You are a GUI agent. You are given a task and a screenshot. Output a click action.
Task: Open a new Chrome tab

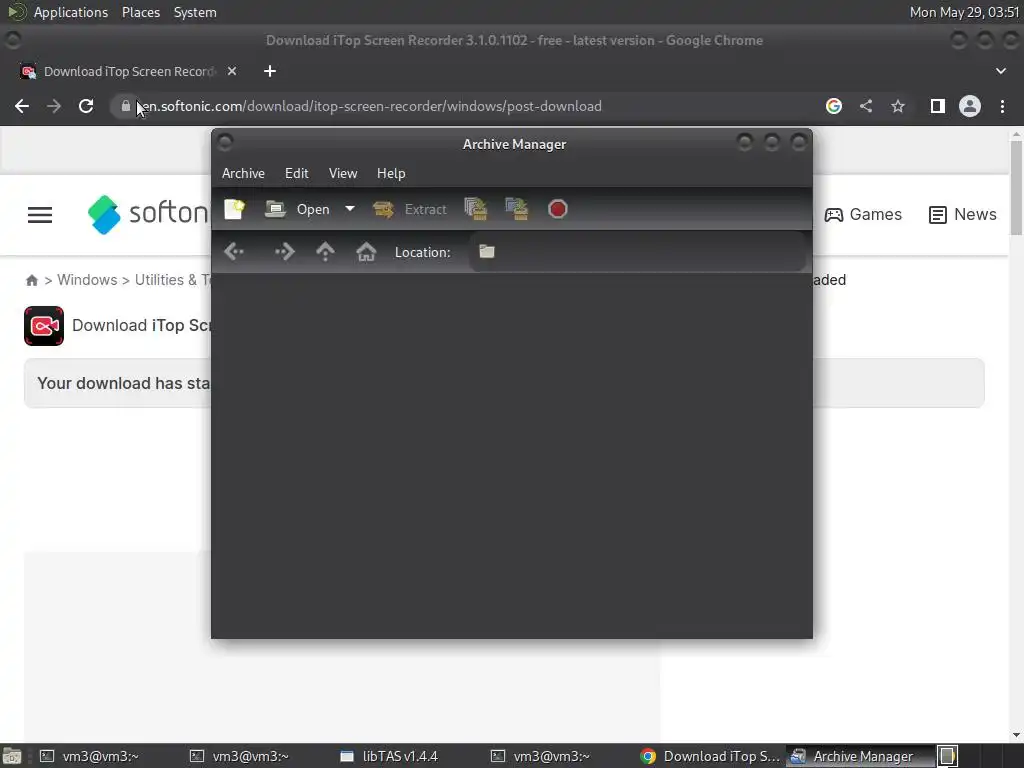click(270, 71)
